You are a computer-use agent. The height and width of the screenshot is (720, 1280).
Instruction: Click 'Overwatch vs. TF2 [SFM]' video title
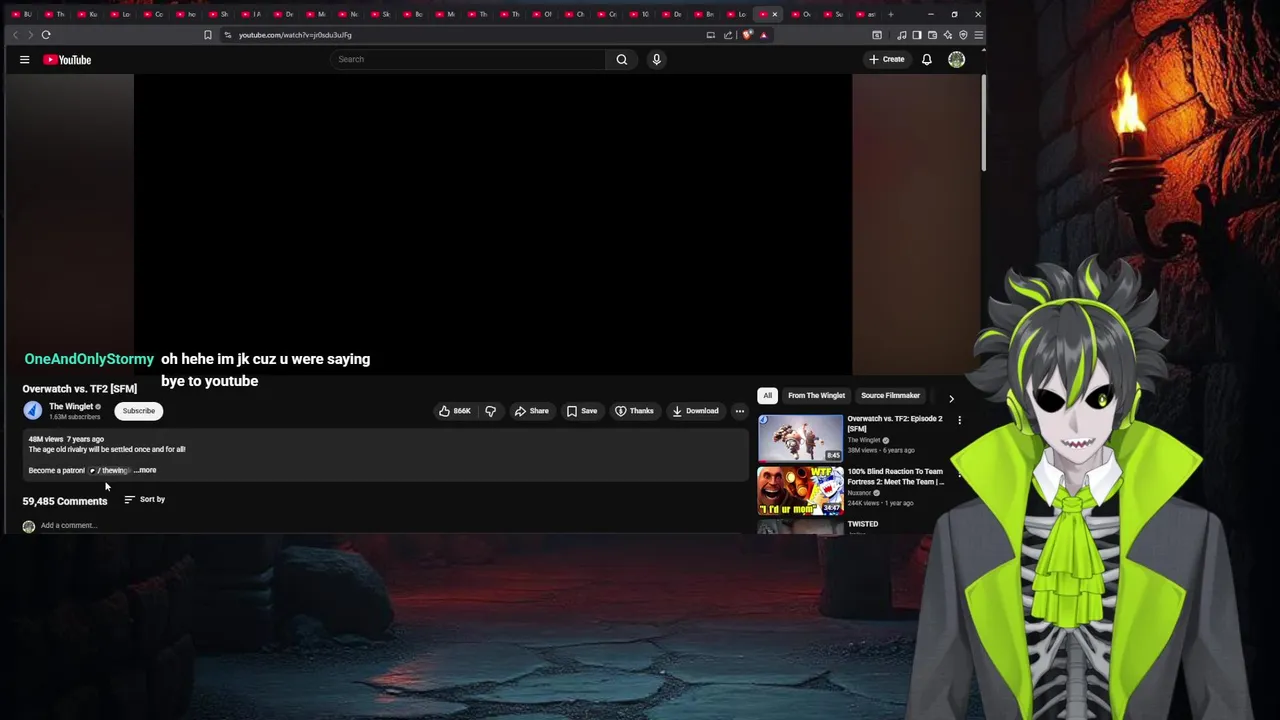pos(80,388)
